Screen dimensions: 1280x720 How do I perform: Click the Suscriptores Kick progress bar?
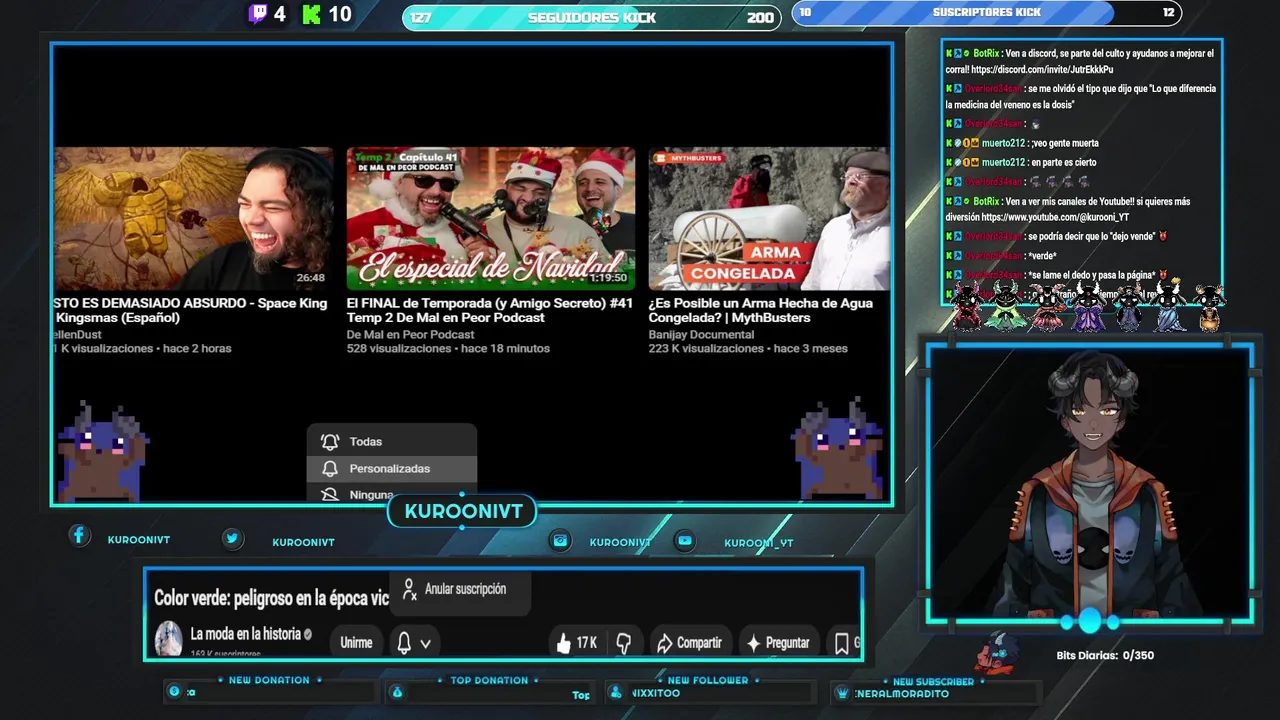coord(986,13)
